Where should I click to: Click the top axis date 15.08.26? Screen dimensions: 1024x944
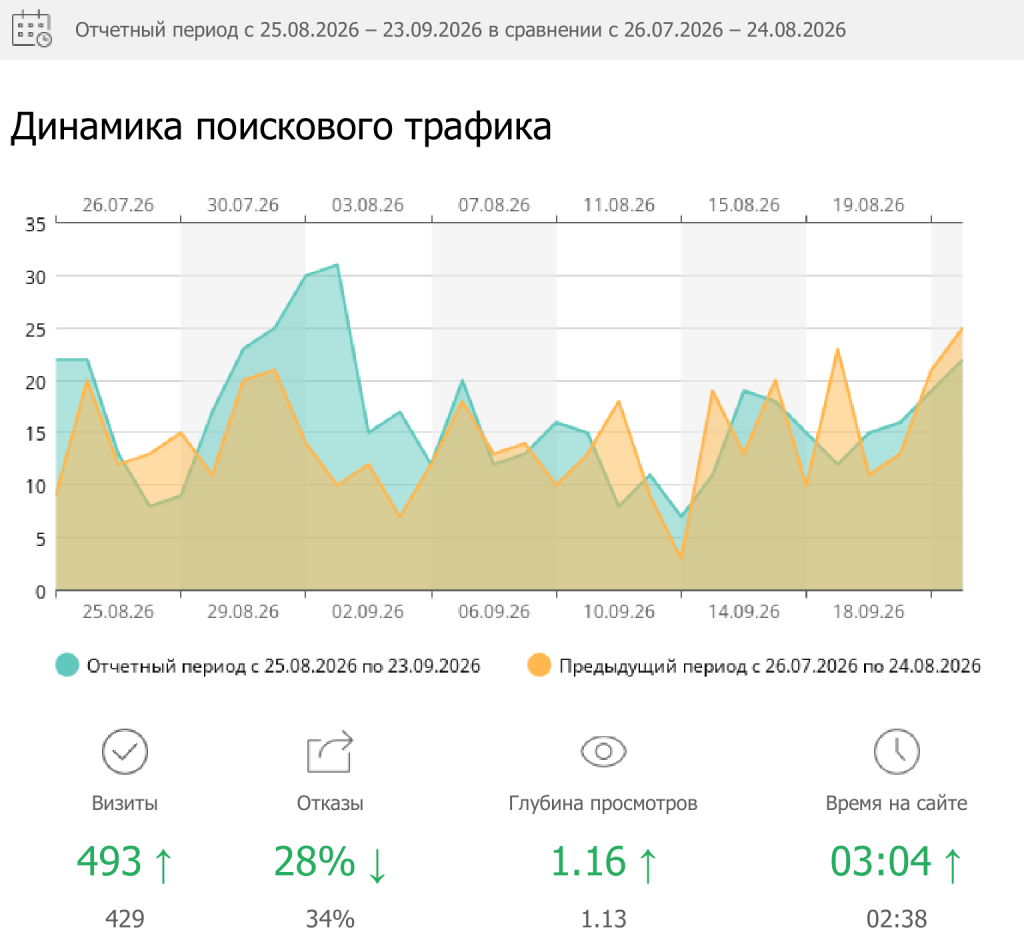(x=744, y=205)
